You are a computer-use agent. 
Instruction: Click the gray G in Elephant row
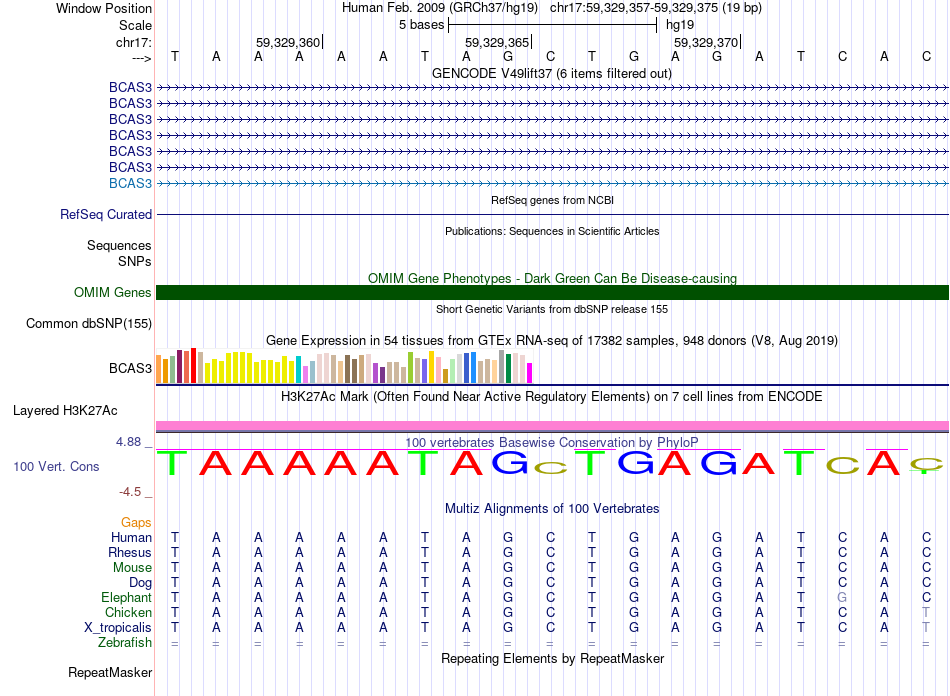click(842, 598)
